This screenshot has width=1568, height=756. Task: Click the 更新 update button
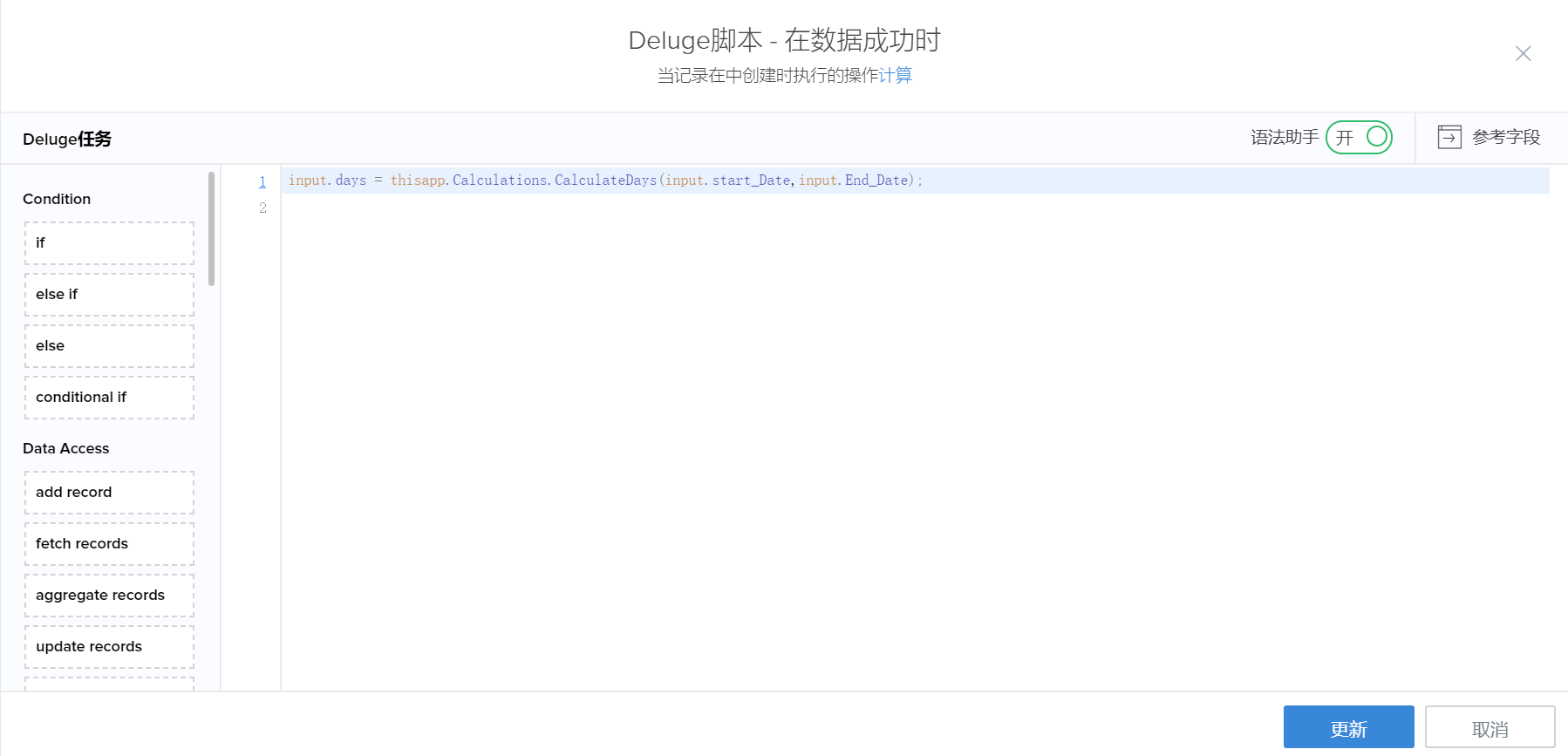(x=1348, y=727)
